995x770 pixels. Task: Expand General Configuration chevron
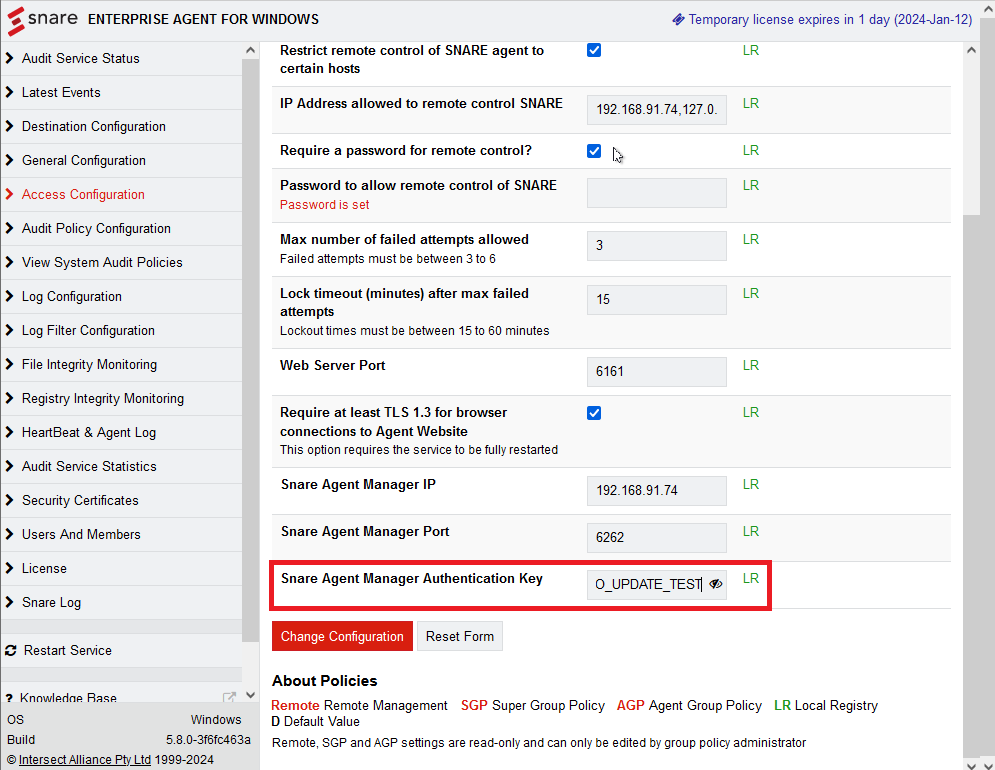click(10, 160)
